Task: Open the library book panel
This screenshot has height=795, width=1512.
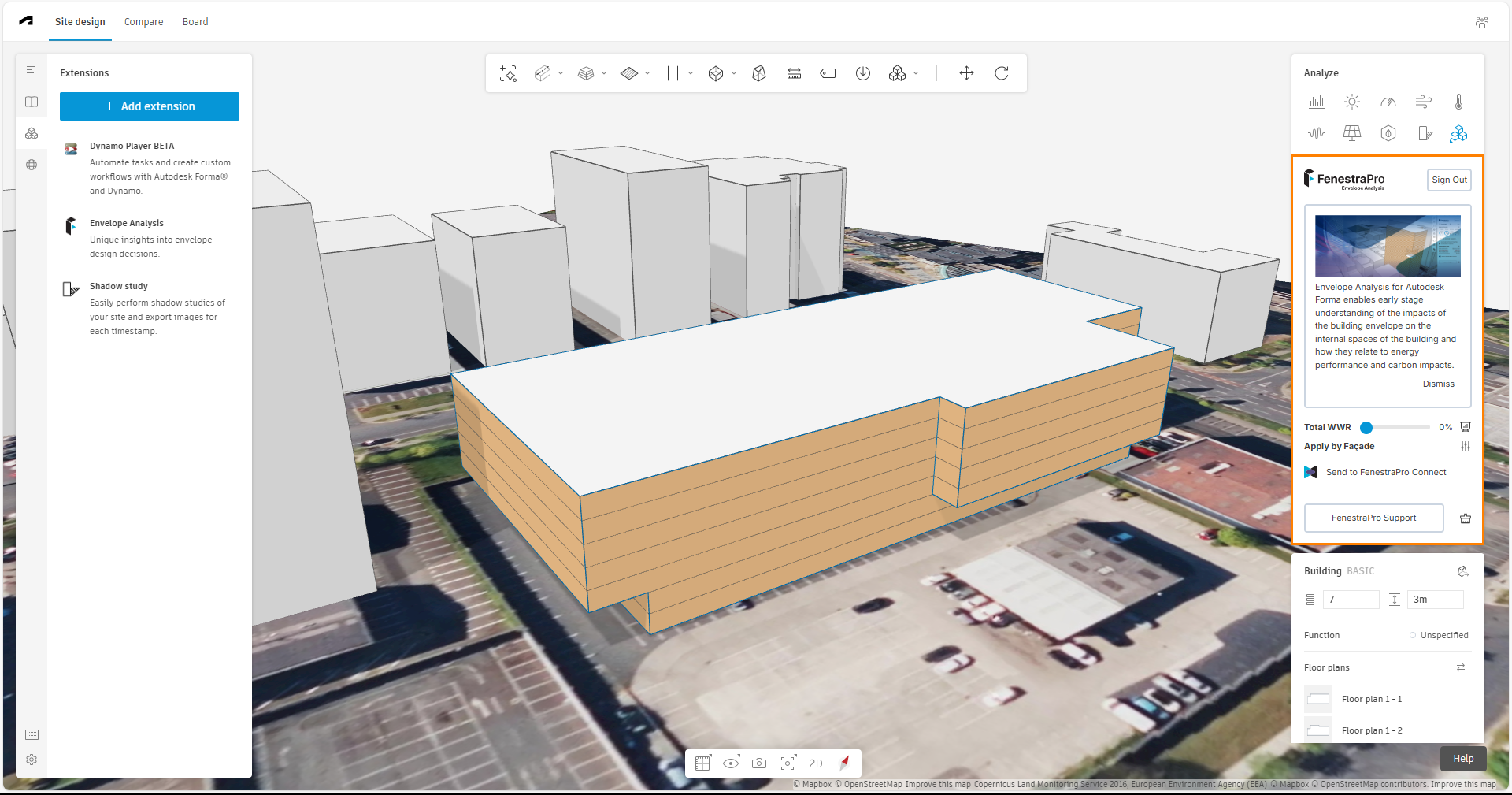Action: point(31,102)
